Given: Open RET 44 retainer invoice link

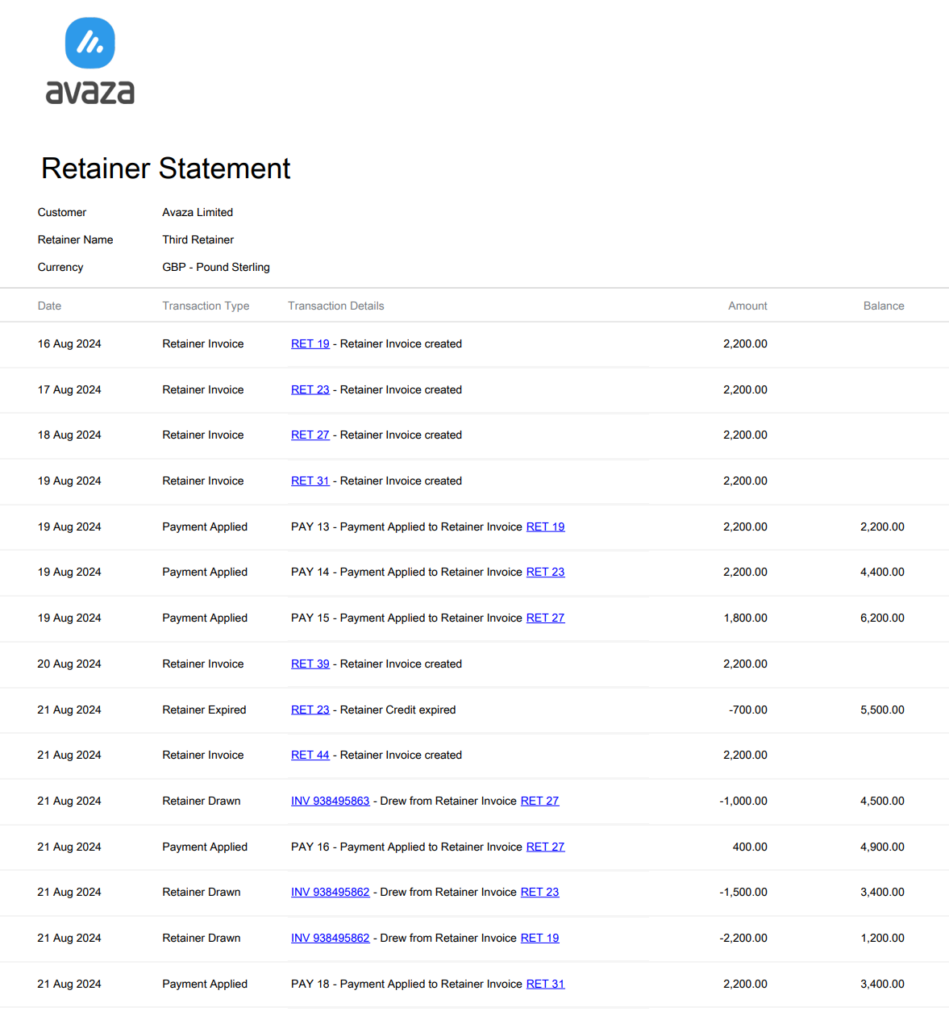Looking at the screenshot, I should point(310,755).
